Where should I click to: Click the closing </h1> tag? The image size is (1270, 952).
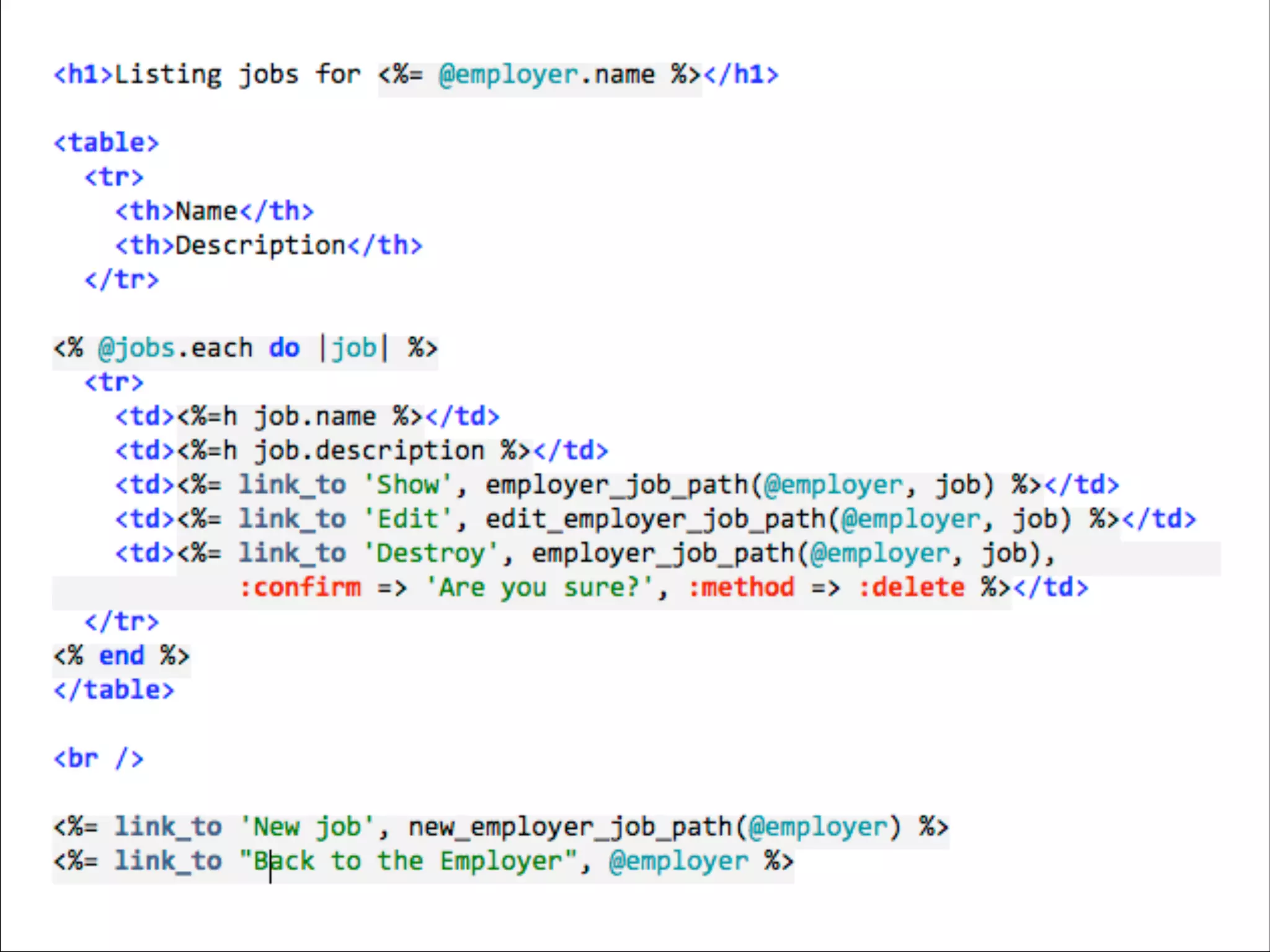point(741,75)
